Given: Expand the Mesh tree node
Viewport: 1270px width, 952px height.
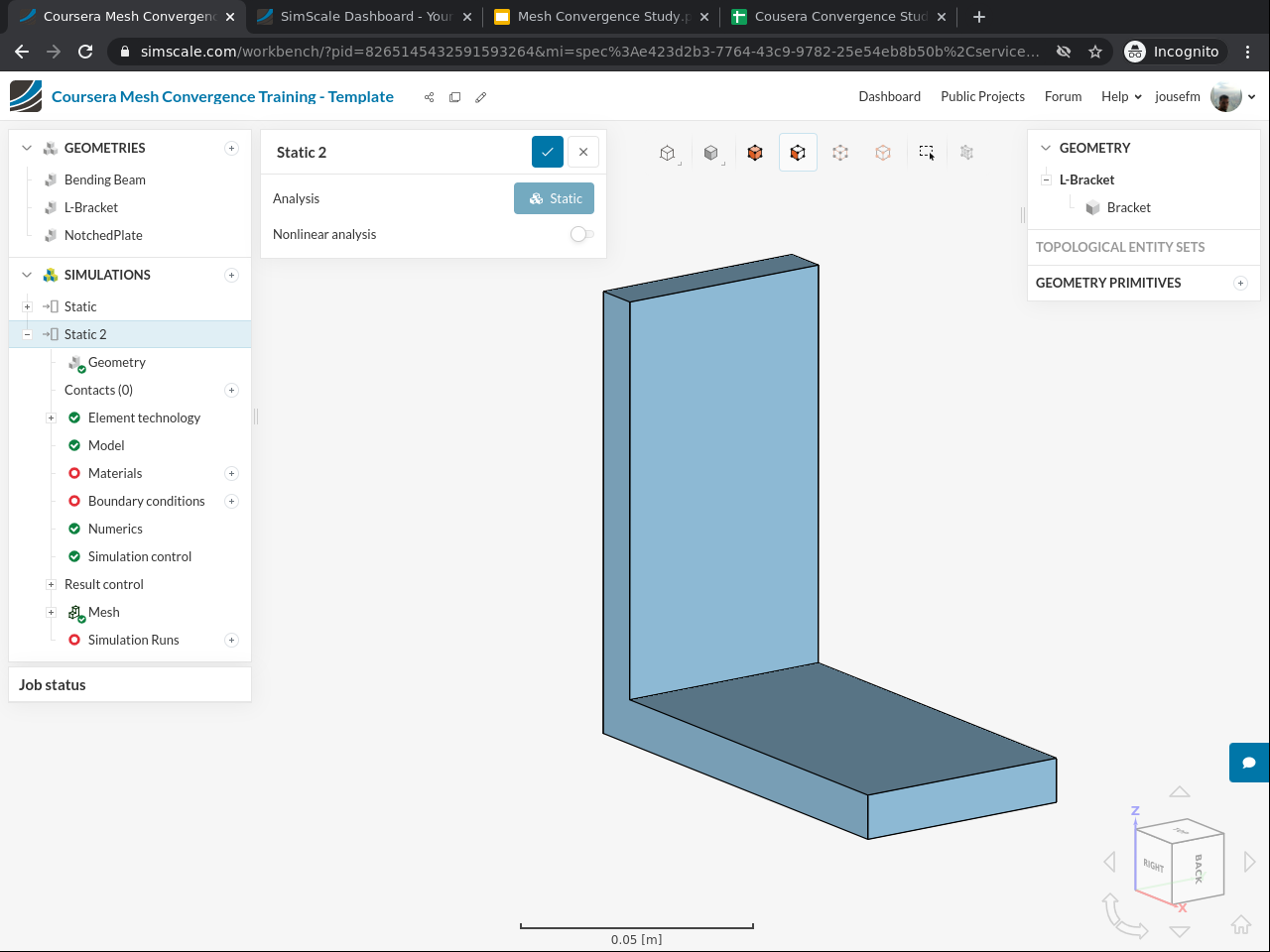Looking at the screenshot, I should tap(51, 612).
